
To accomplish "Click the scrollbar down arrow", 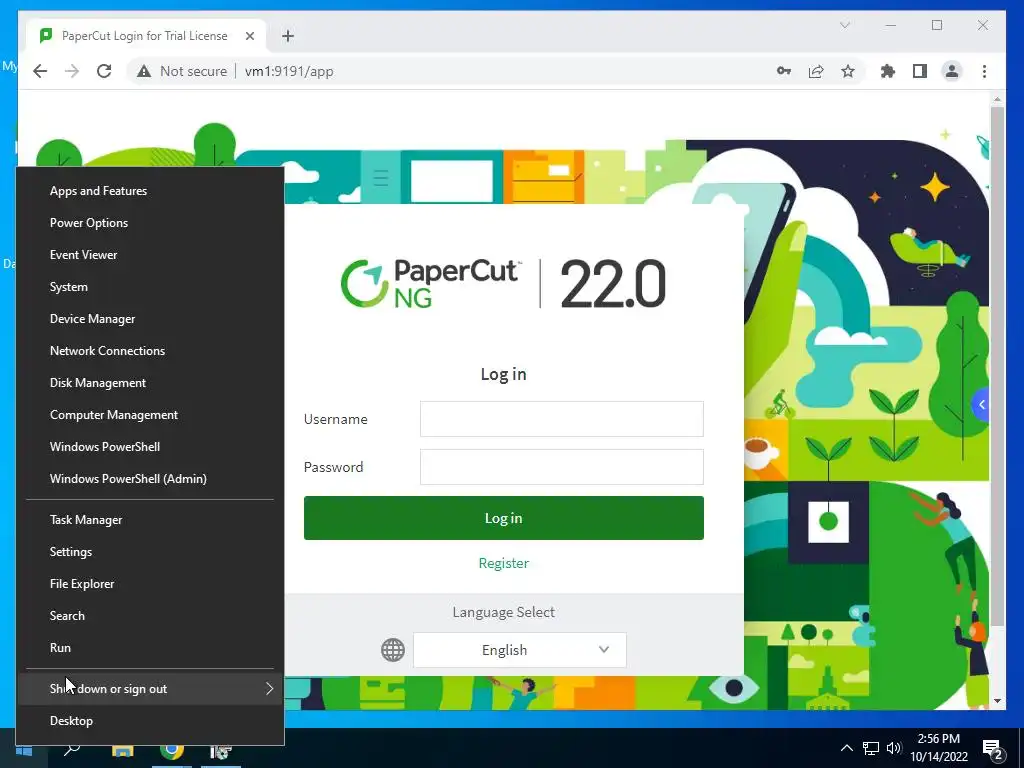I will [997, 701].
